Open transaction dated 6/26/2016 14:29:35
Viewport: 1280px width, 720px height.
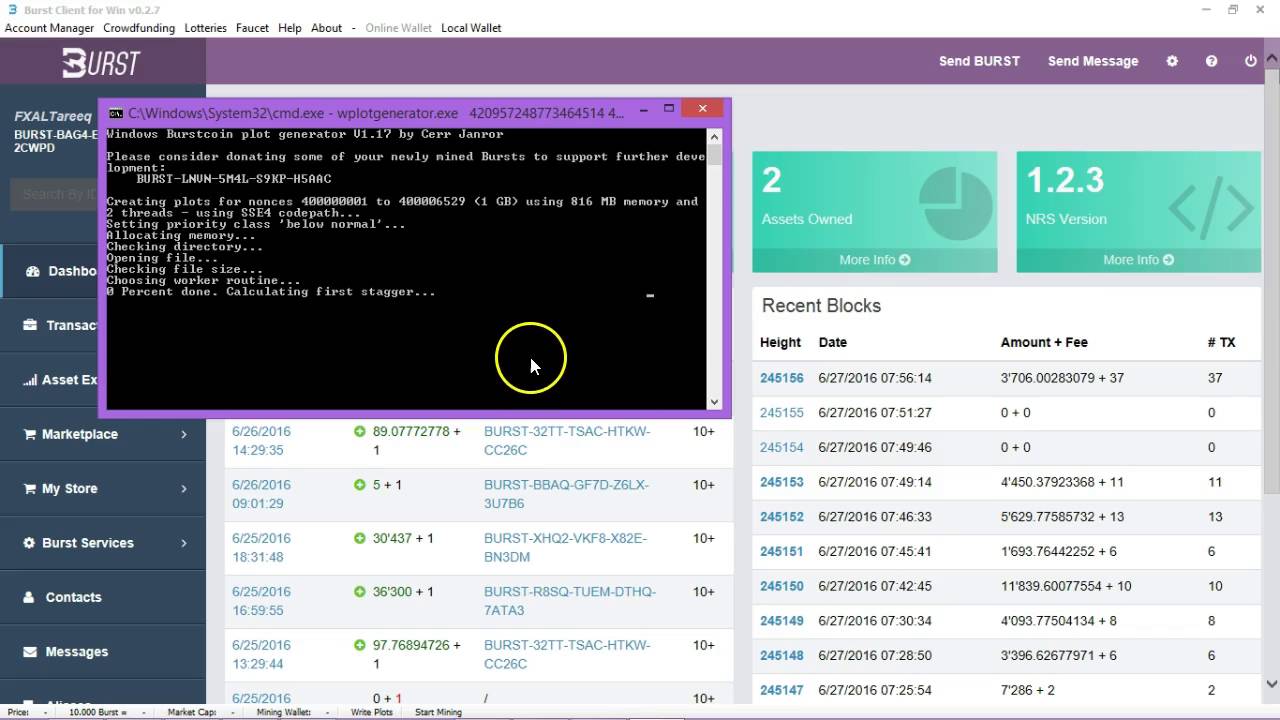click(261, 441)
